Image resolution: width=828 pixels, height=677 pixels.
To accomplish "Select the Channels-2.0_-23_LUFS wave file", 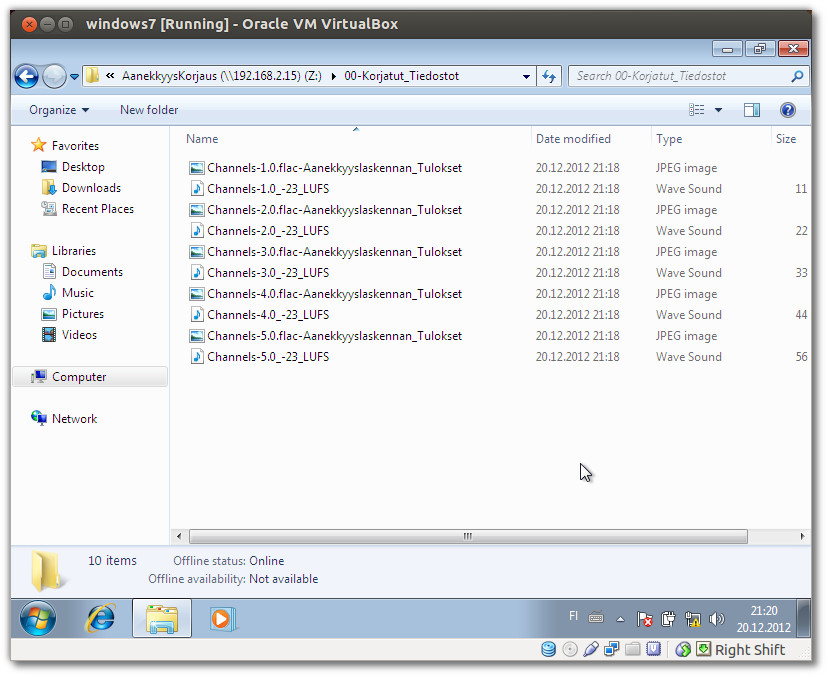I will pos(268,231).
